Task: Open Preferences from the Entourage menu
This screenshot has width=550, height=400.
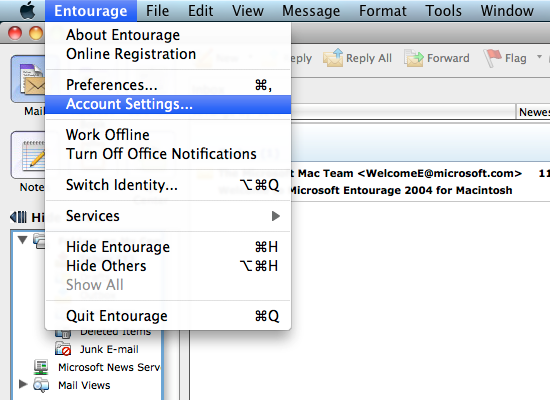Action: [x=168, y=85]
